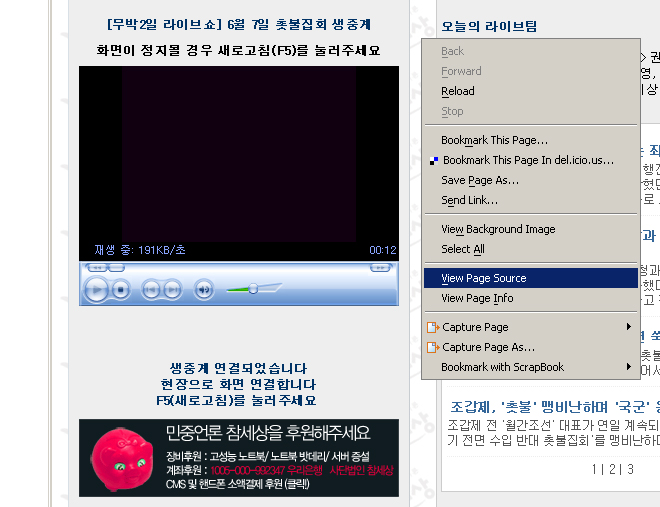Click the 00:12 elapsed time display
This screenshot has height=507, width=660.
pyautogui.click(x=383, y=250)
